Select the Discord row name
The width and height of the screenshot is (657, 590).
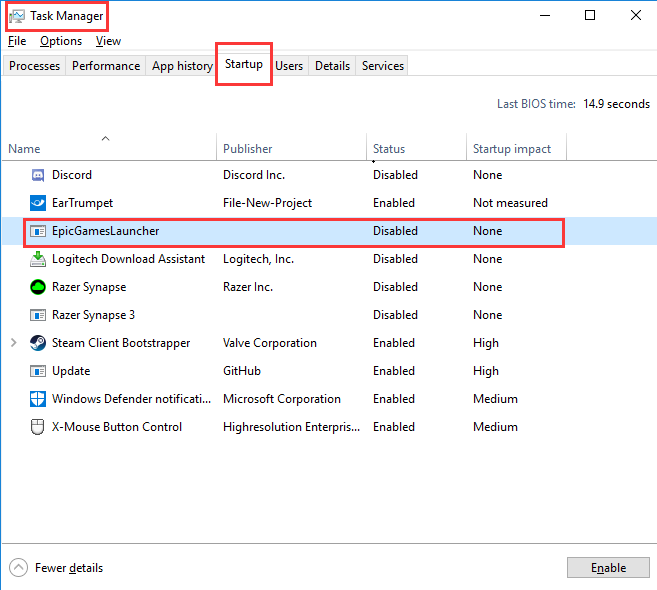pyautogui.click(x=72, y=175)
